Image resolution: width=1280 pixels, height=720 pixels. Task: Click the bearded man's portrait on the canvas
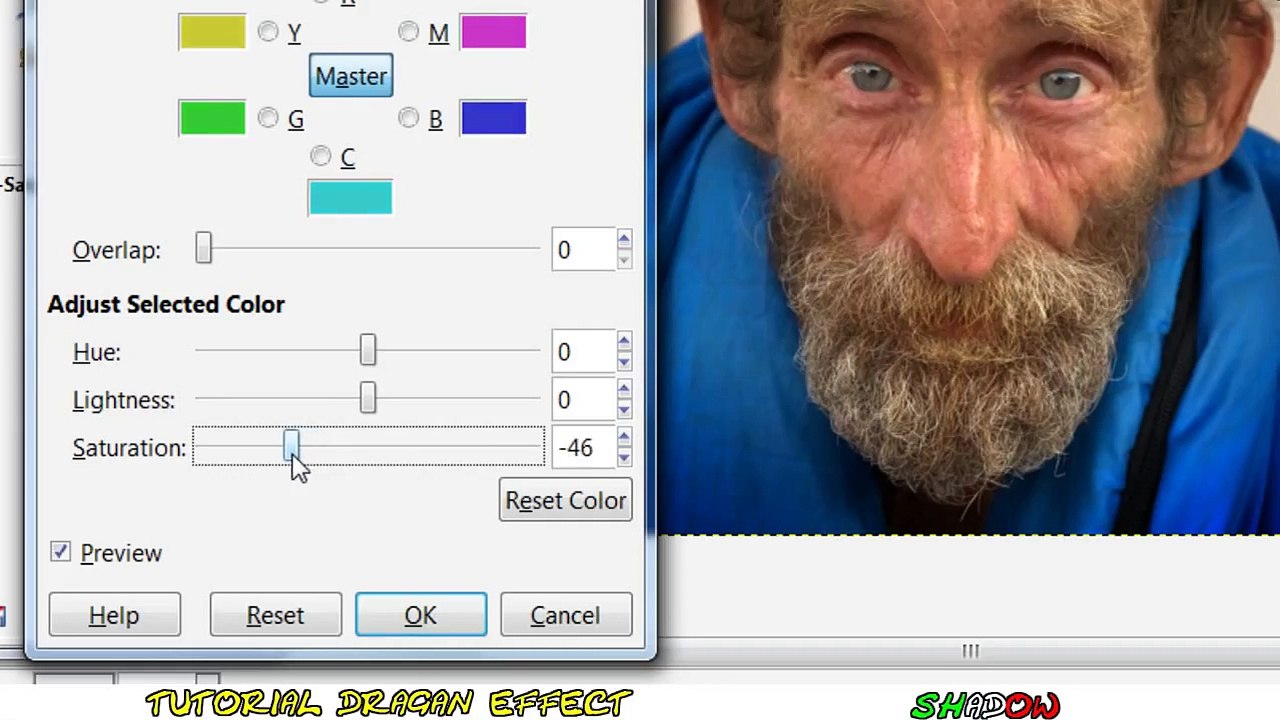pos(968,267)
